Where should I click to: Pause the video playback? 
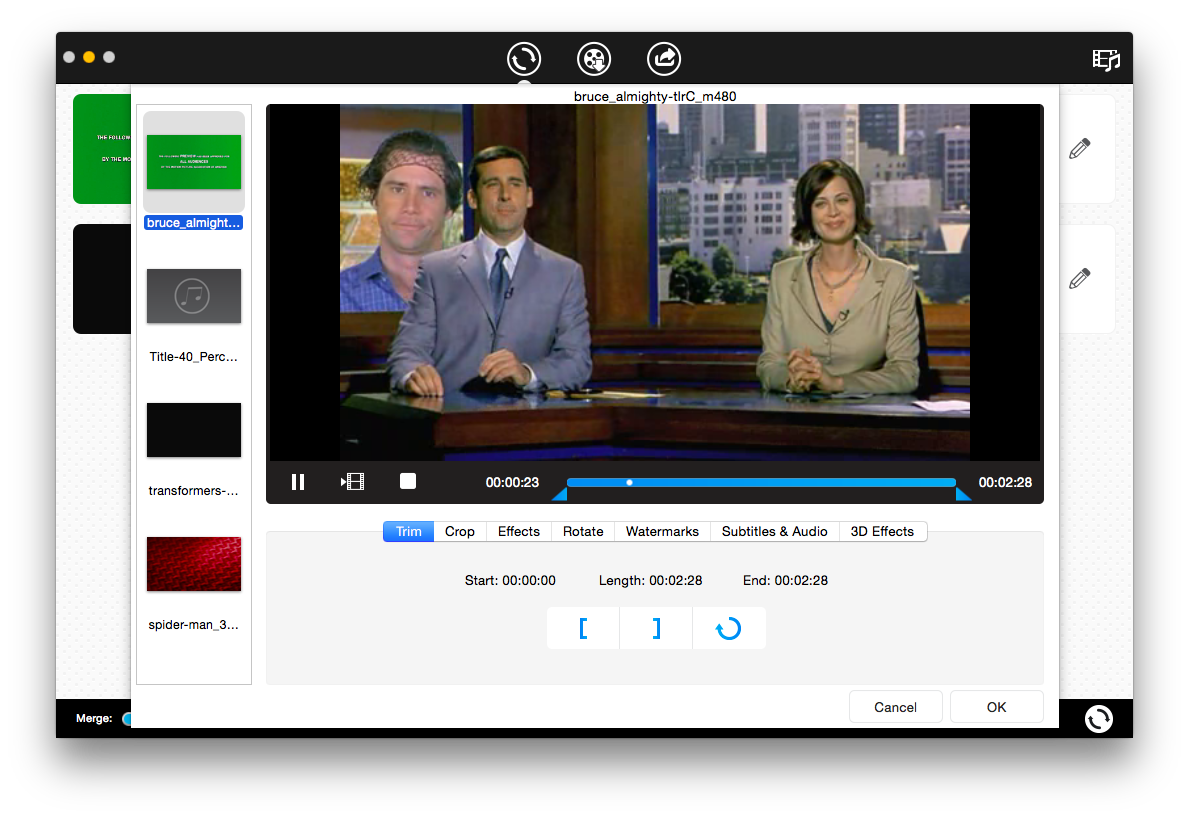[x=298, y=482]
